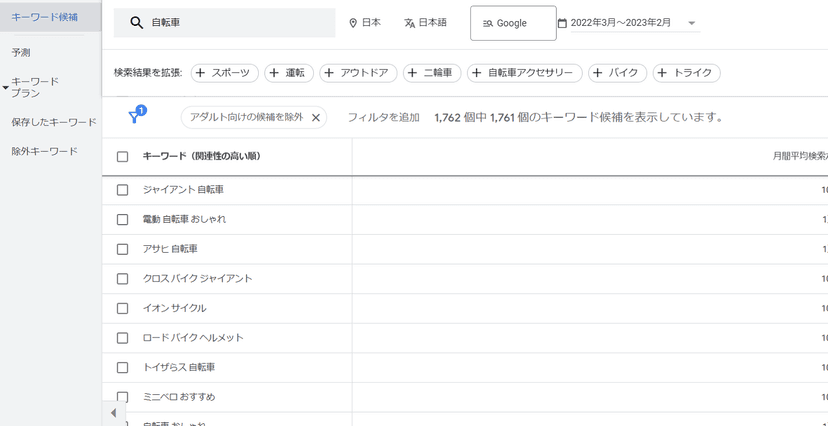
Task: Click keyword text ミニベロ おすすめ
Action: 179,396
